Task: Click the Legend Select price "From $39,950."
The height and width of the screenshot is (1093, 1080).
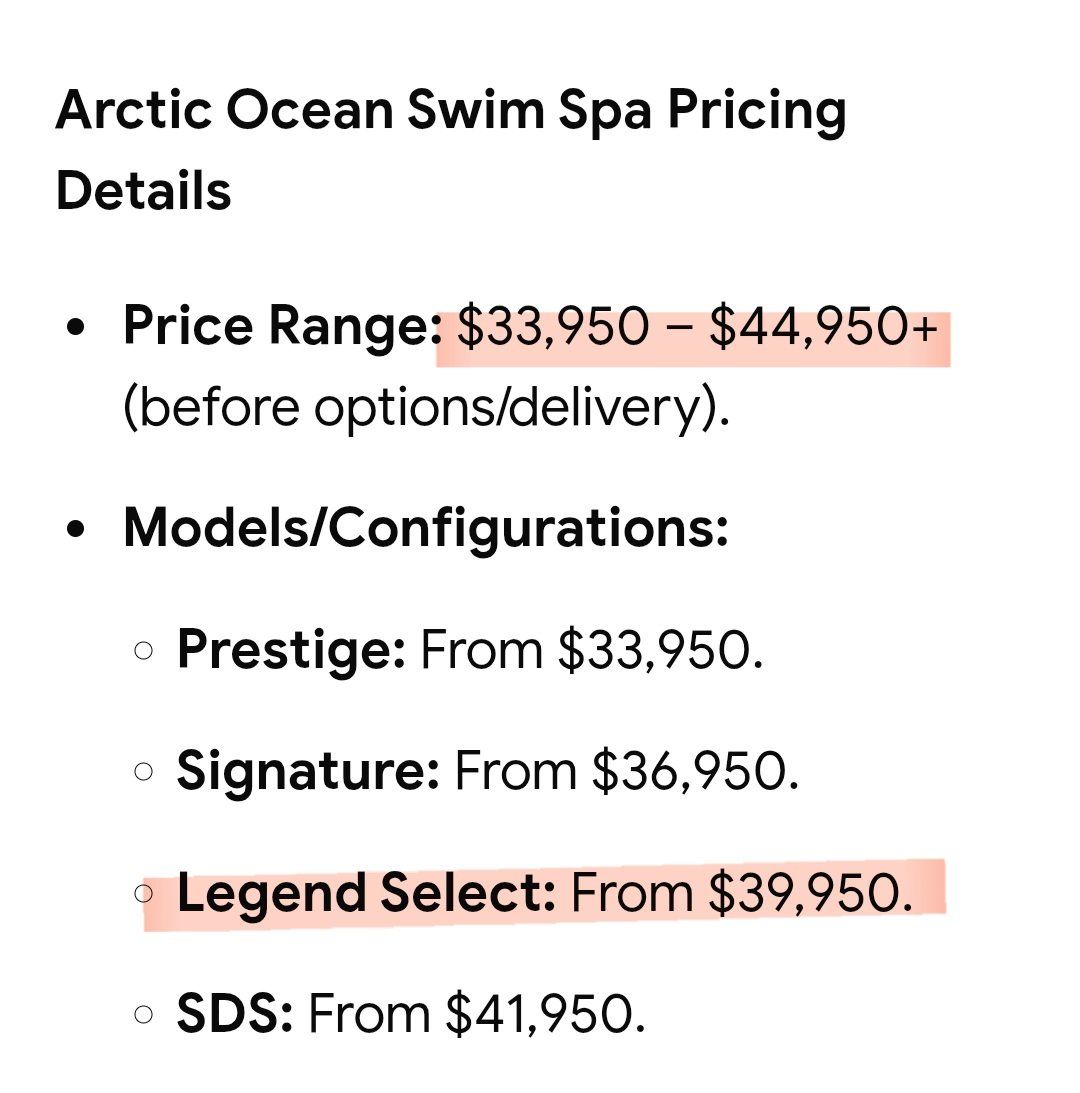Action: tap(742, 893)
